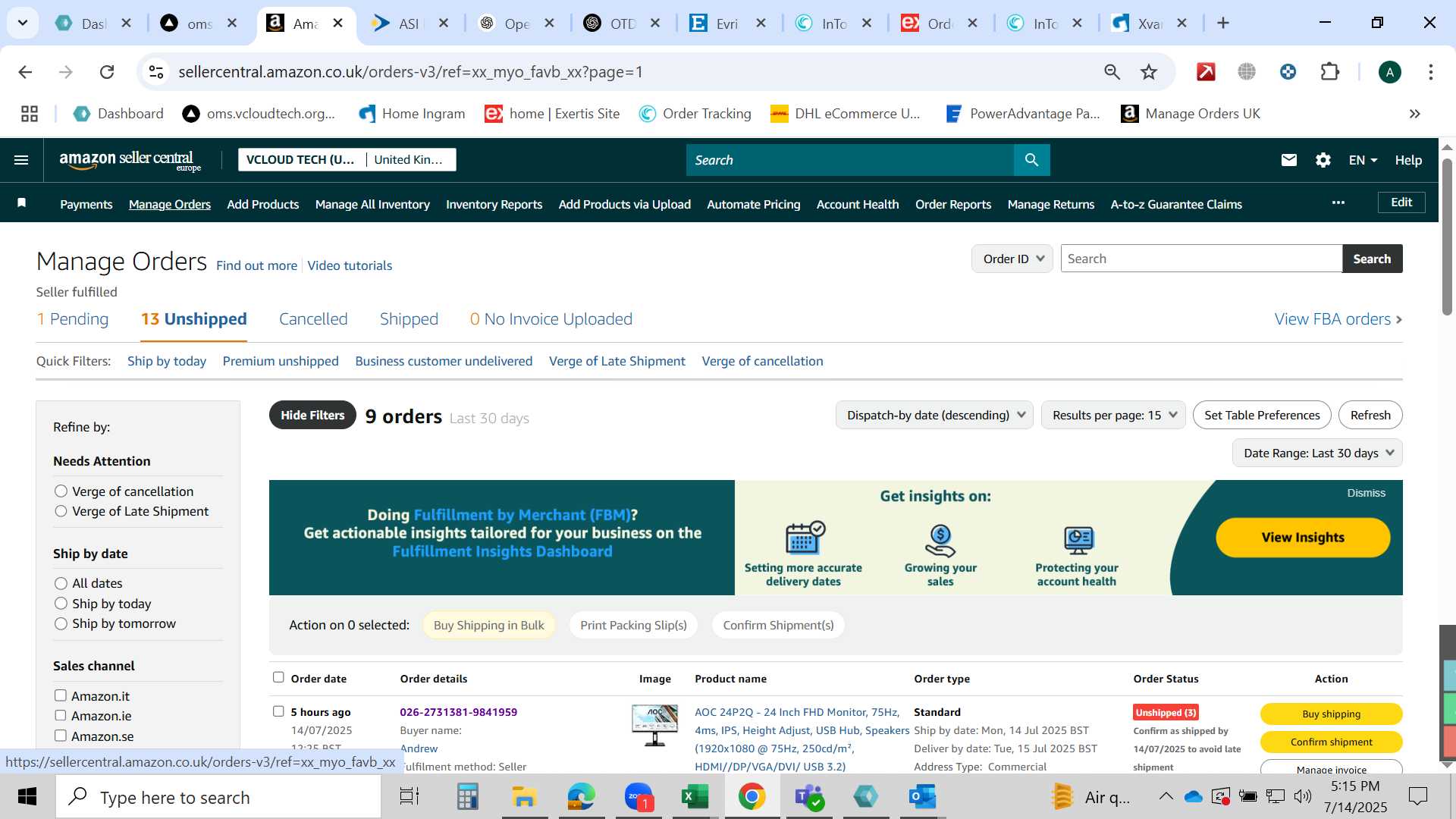Open the browser extensions puzzle icon

click(1330, 72)
